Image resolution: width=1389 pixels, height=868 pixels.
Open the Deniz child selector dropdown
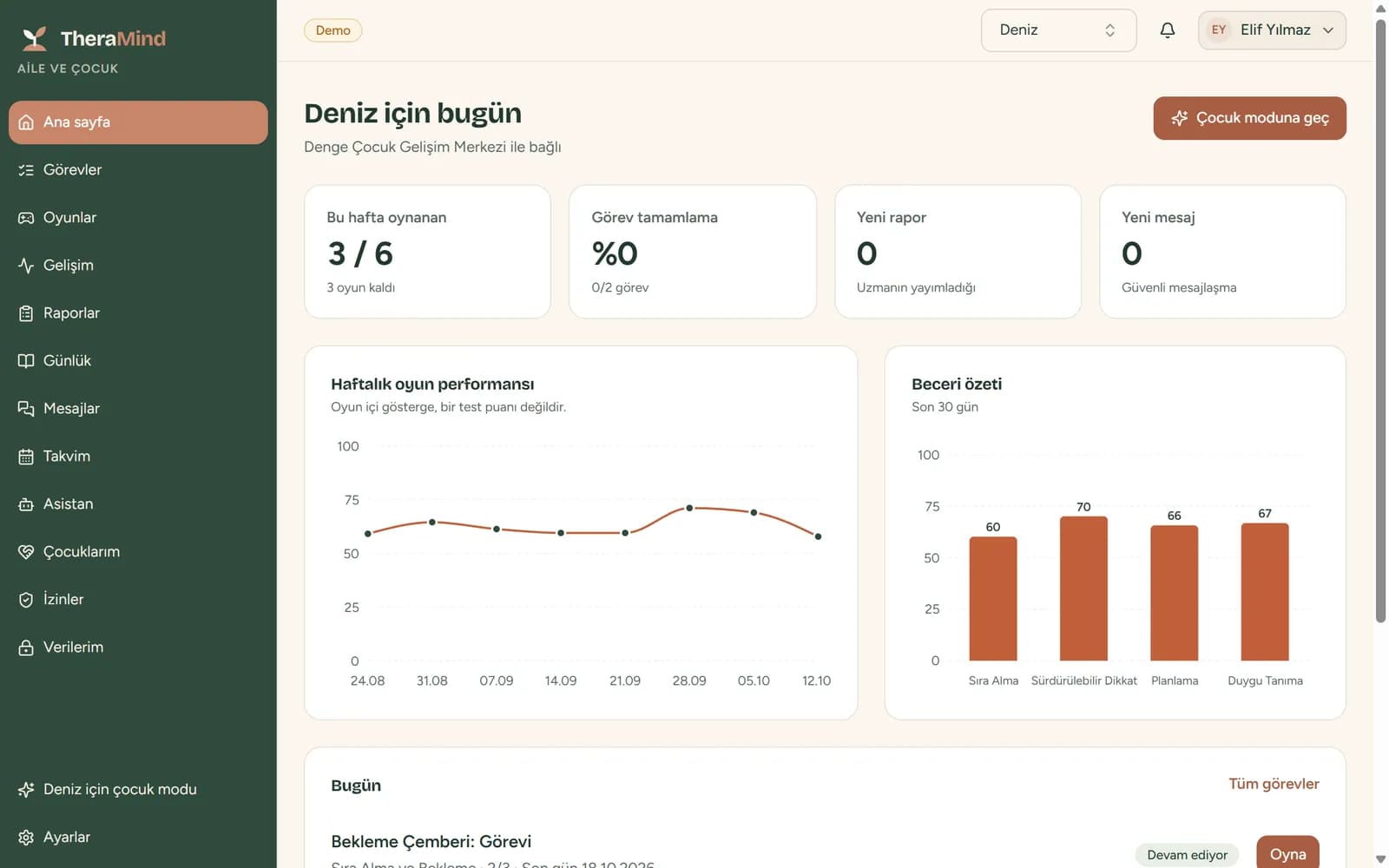(1058, 30)
